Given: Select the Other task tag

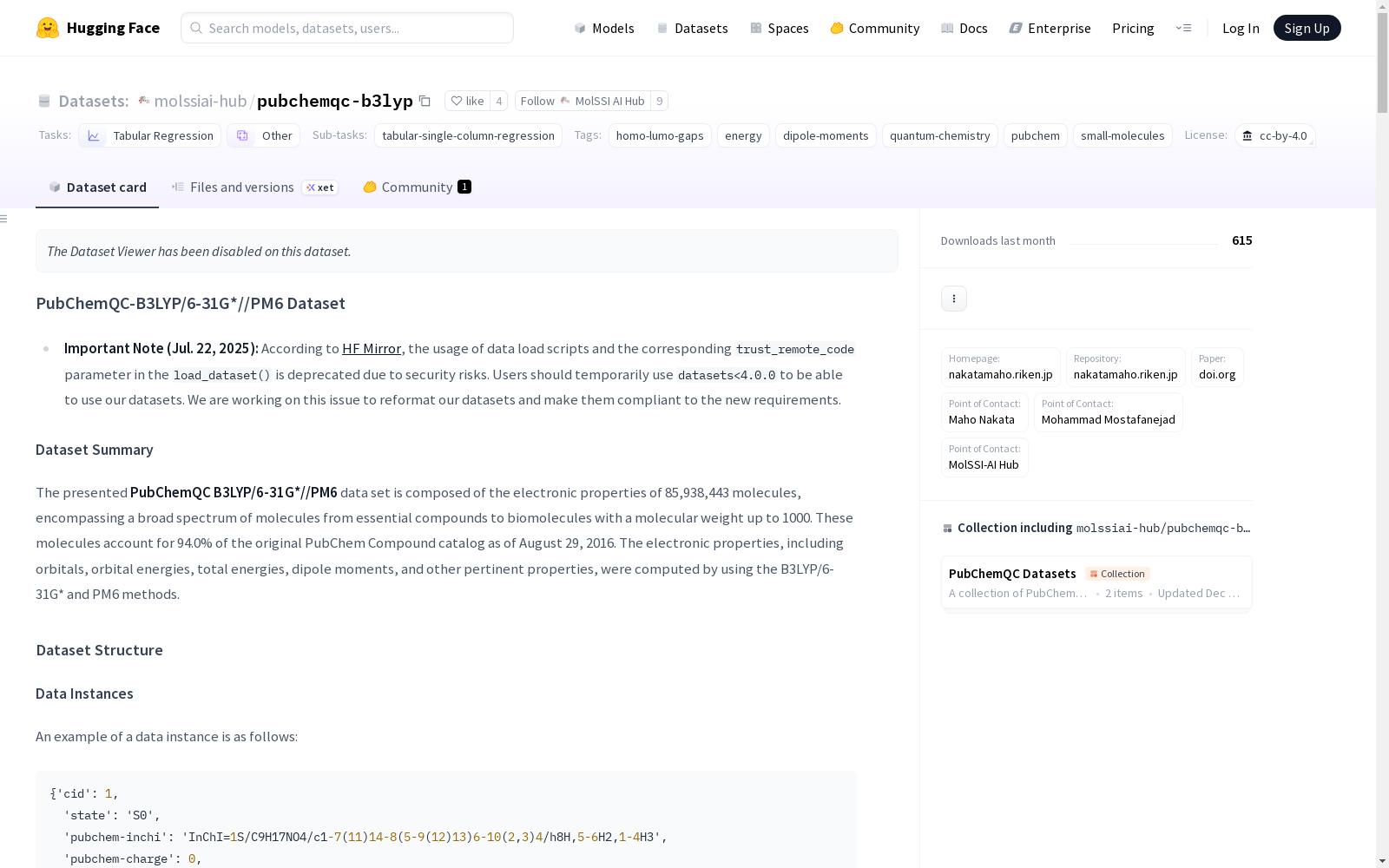Looking at the screenshot, I should point(264,135).
